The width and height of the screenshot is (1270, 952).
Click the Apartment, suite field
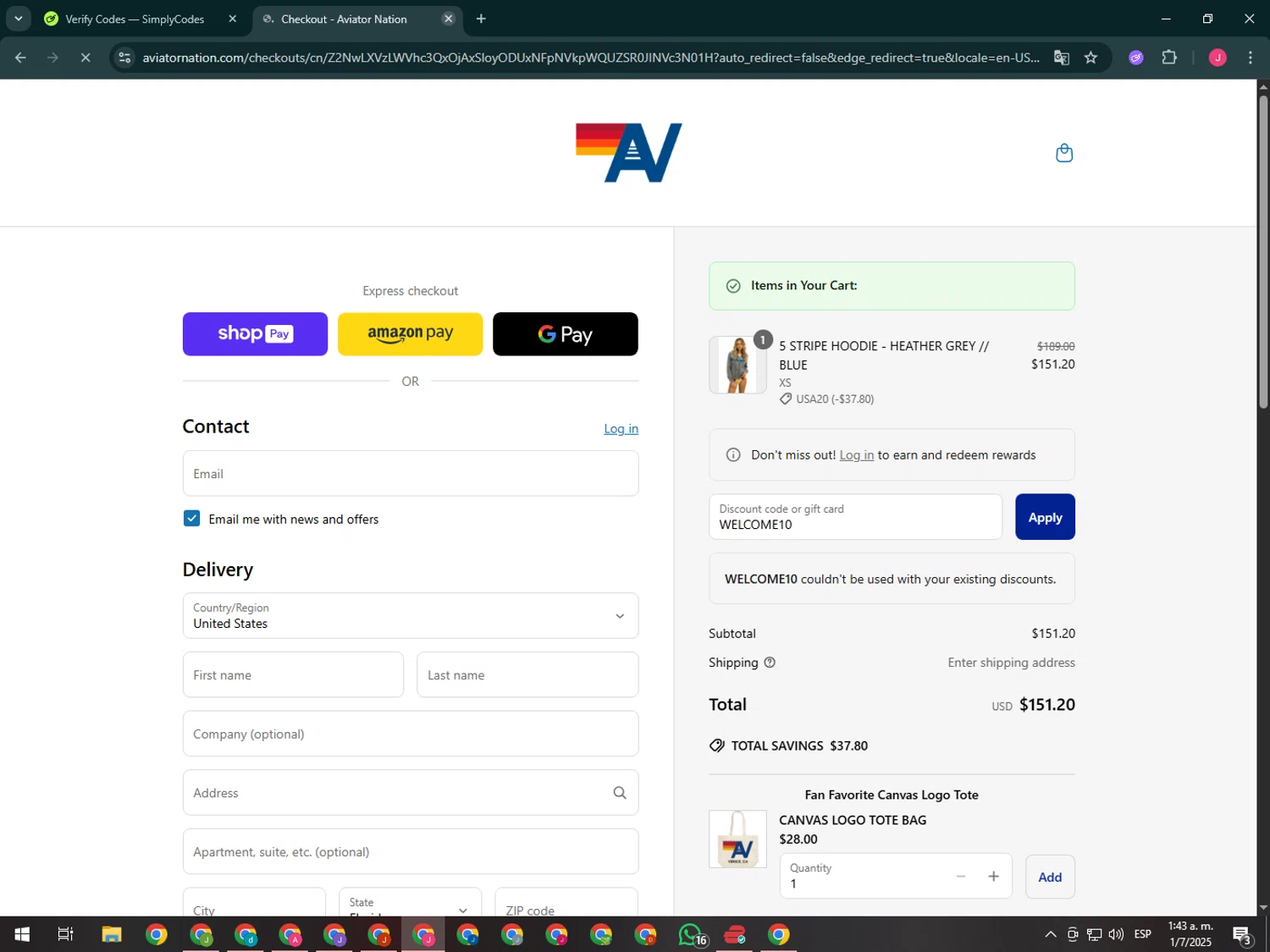tap(411, 851)
